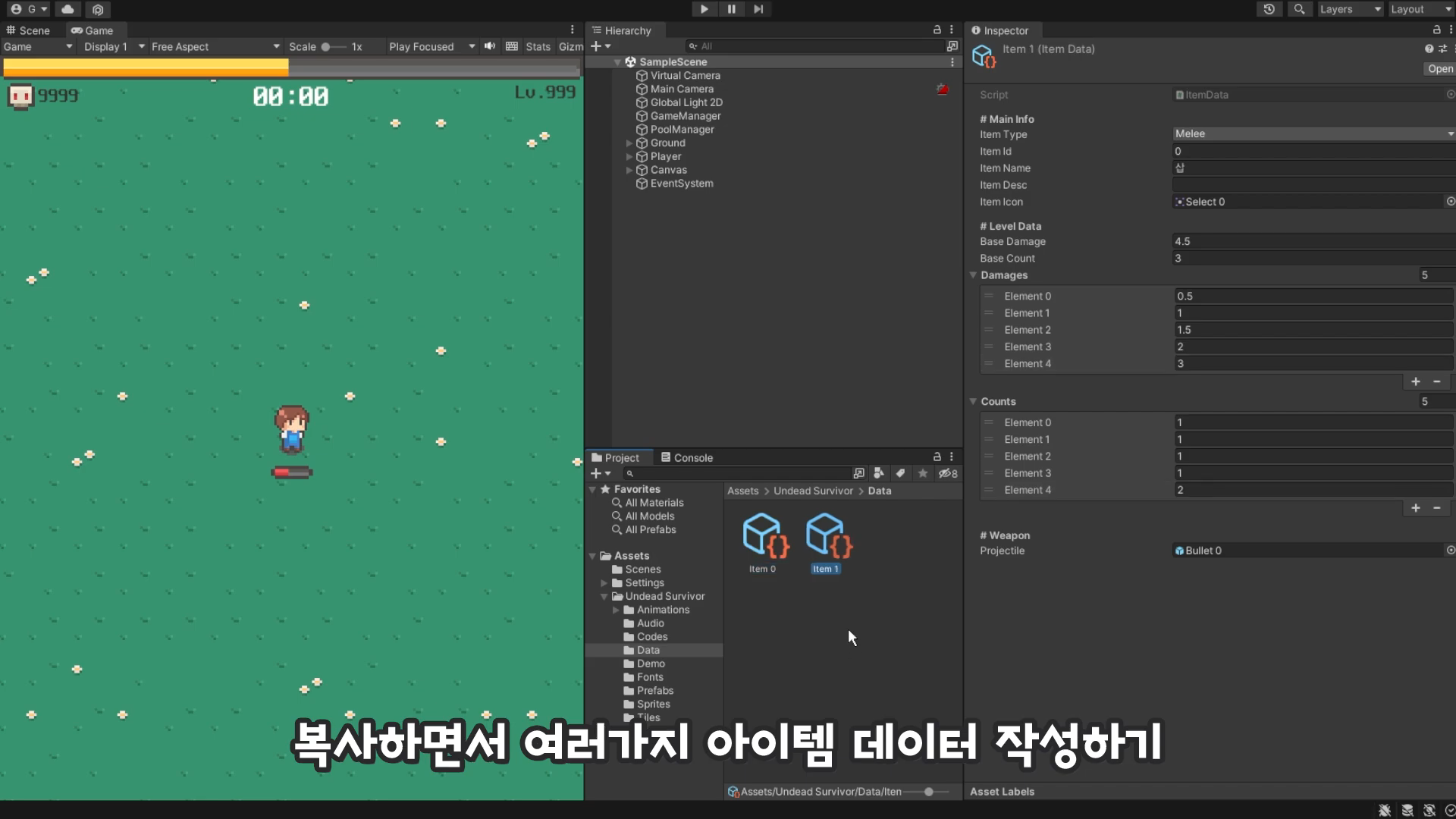Click the Stats button in Game view
Viewport: 1456px width, 819px height.
pyautogui.click(x=538, y=46)
